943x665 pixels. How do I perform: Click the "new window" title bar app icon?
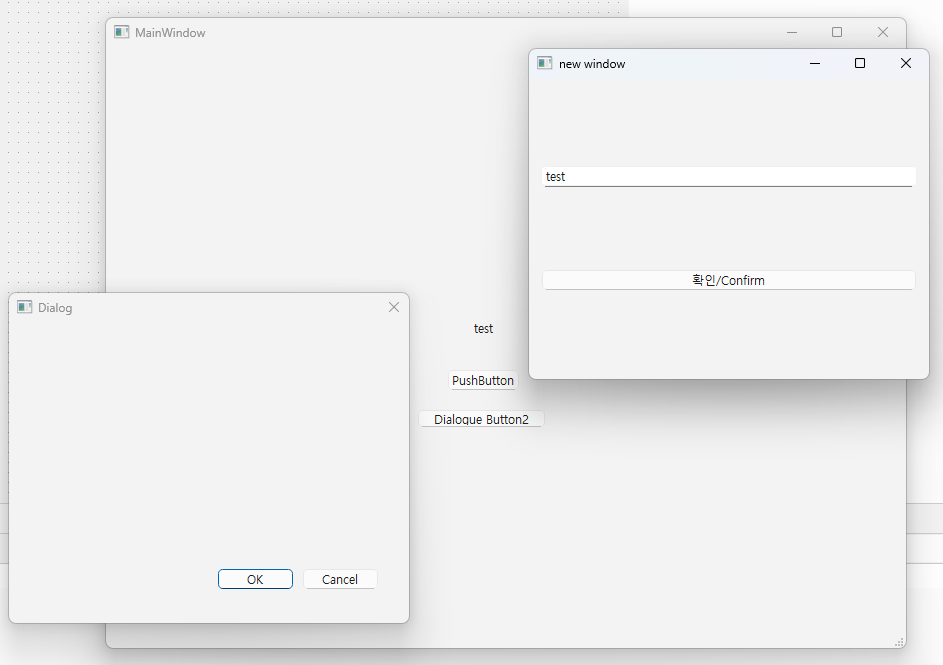pos(545,63)
